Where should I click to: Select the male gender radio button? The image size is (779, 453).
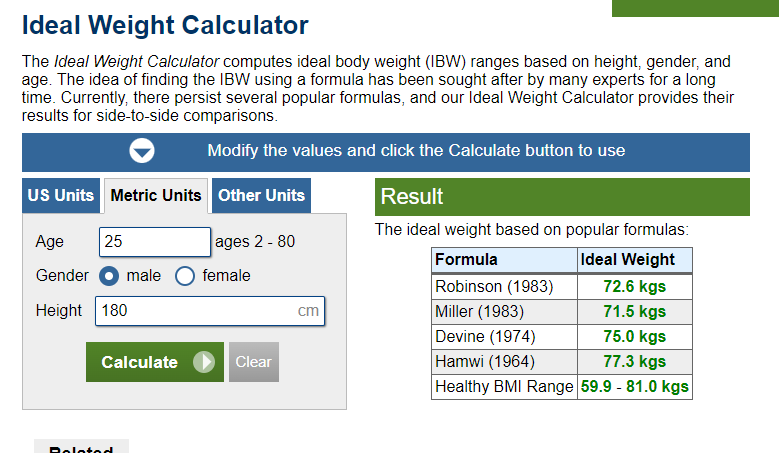coord(109,276)
